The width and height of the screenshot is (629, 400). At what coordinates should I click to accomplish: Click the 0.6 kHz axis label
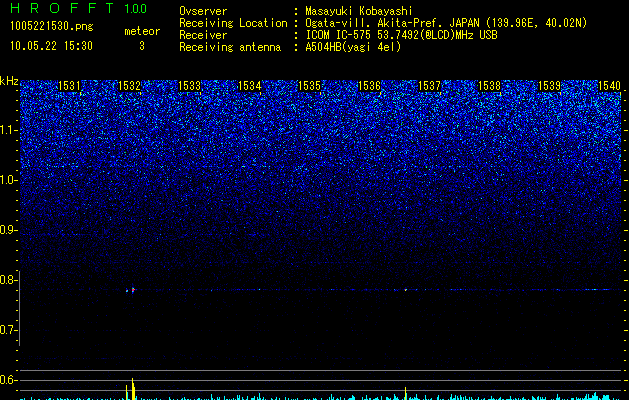click(x=9, y=380)
